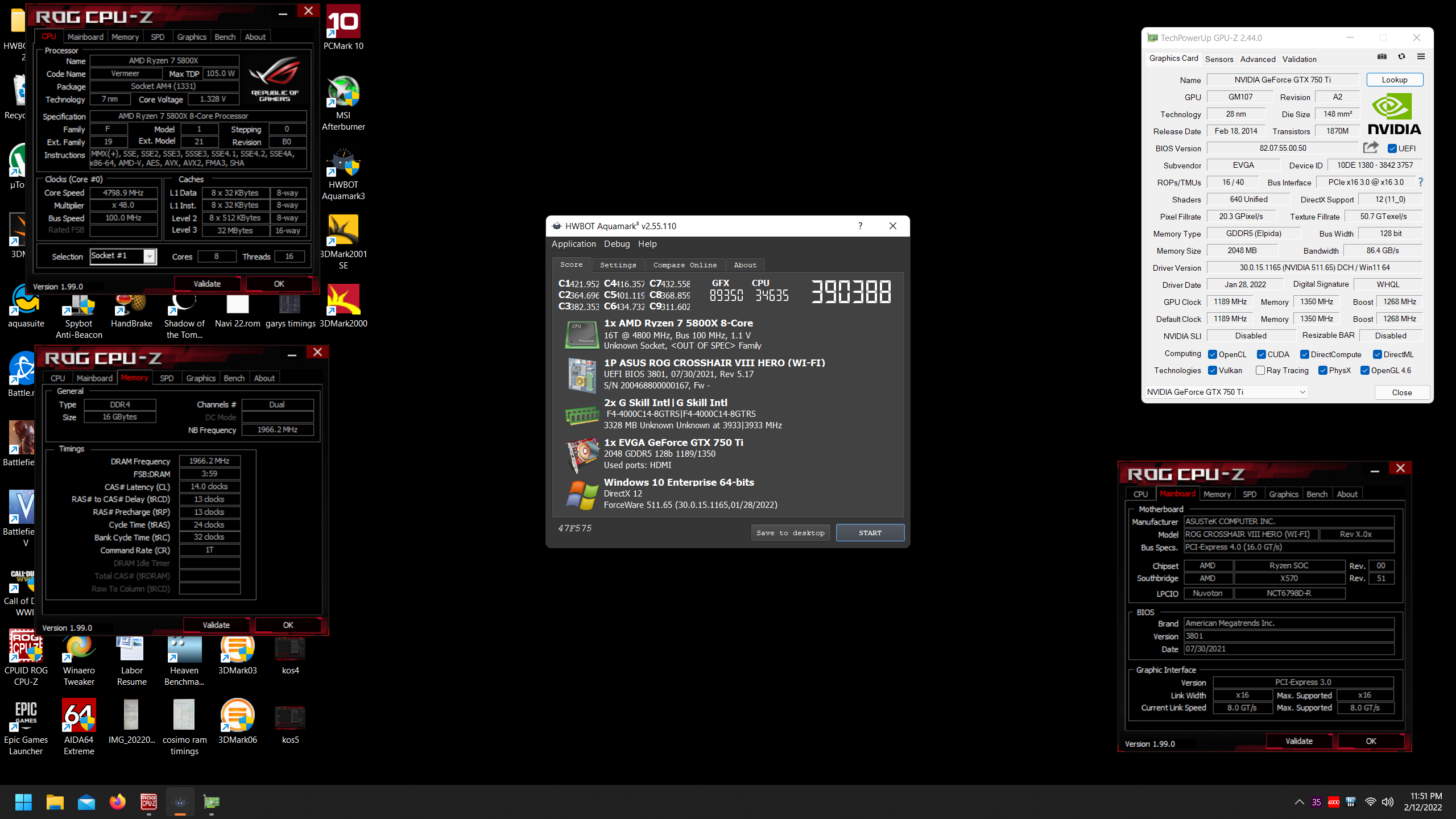Viewport: 1456px width, 819px height.
Task: Open Aquamark Compare Online tab
Action: 685,265
